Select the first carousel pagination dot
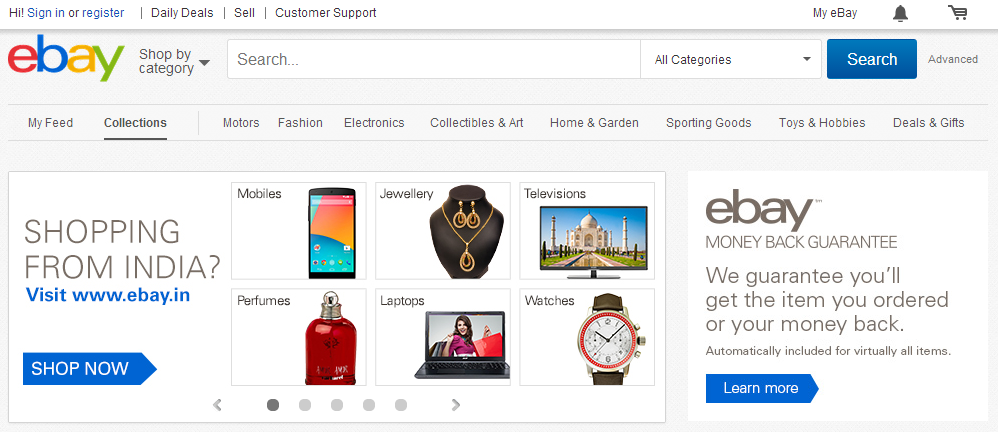This screenshot has width=998, height=432. (x=273, y=405)
